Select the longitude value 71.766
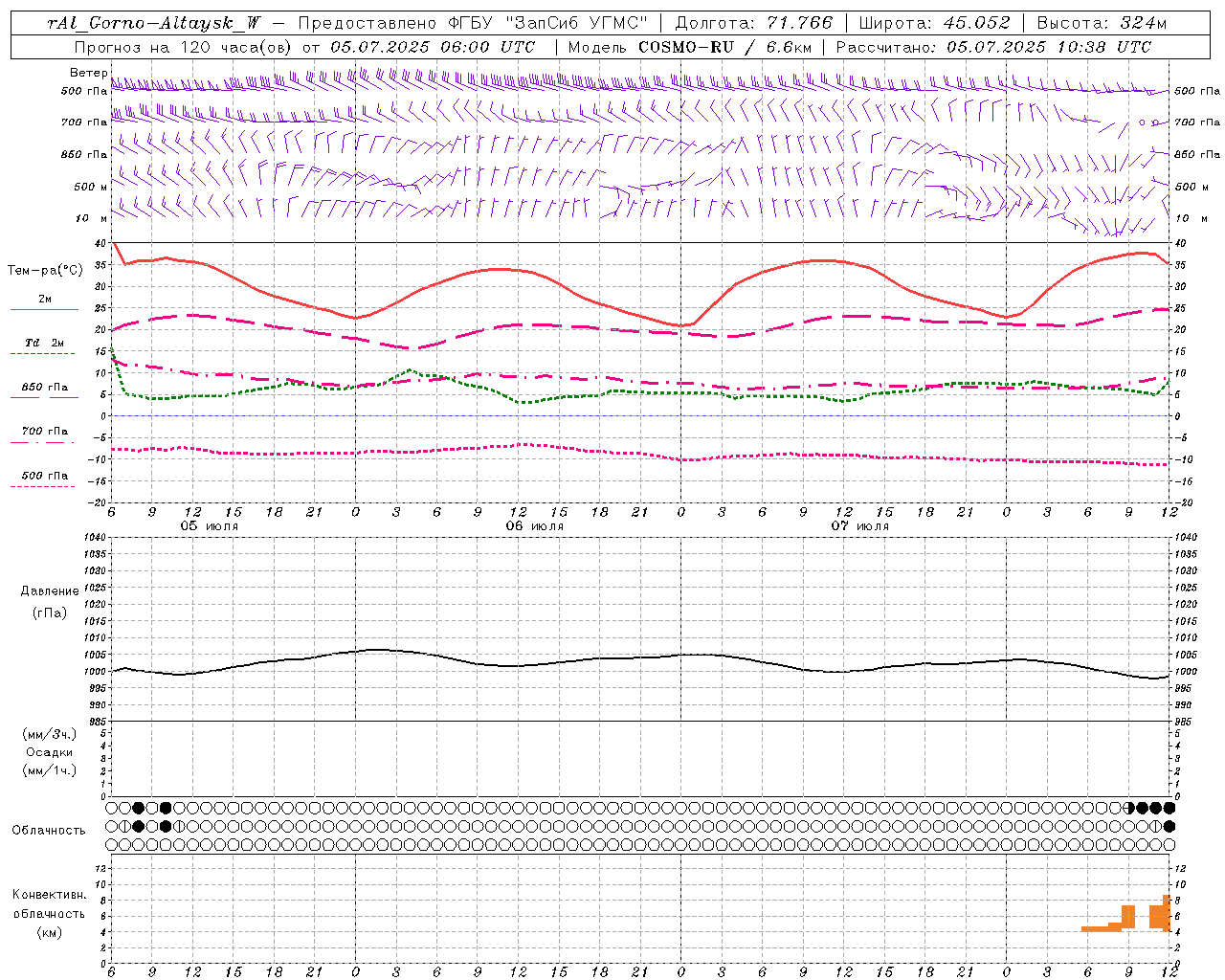The image size is (1225, 980). (800, 23)
